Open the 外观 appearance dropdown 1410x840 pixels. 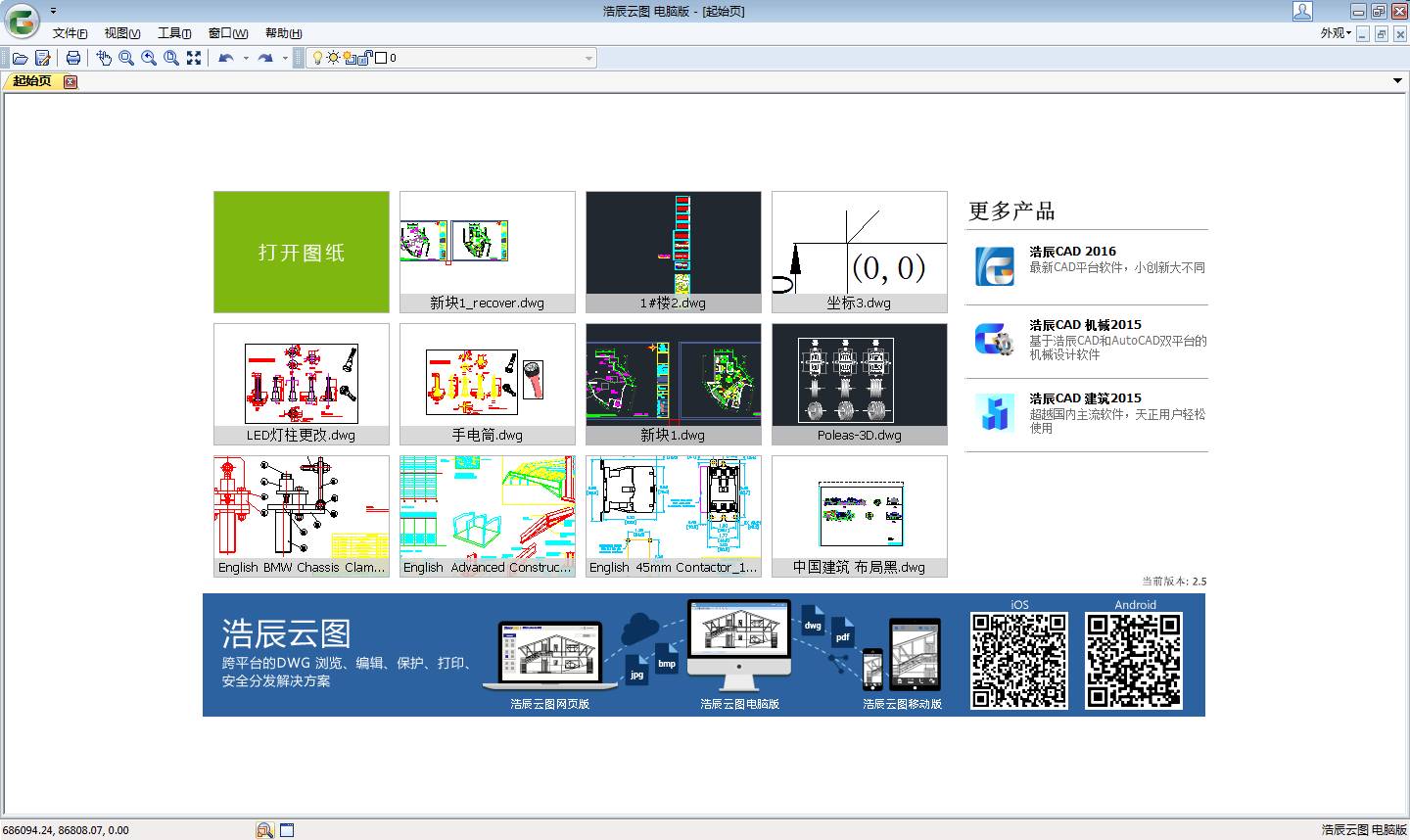tap(1336, 33)
